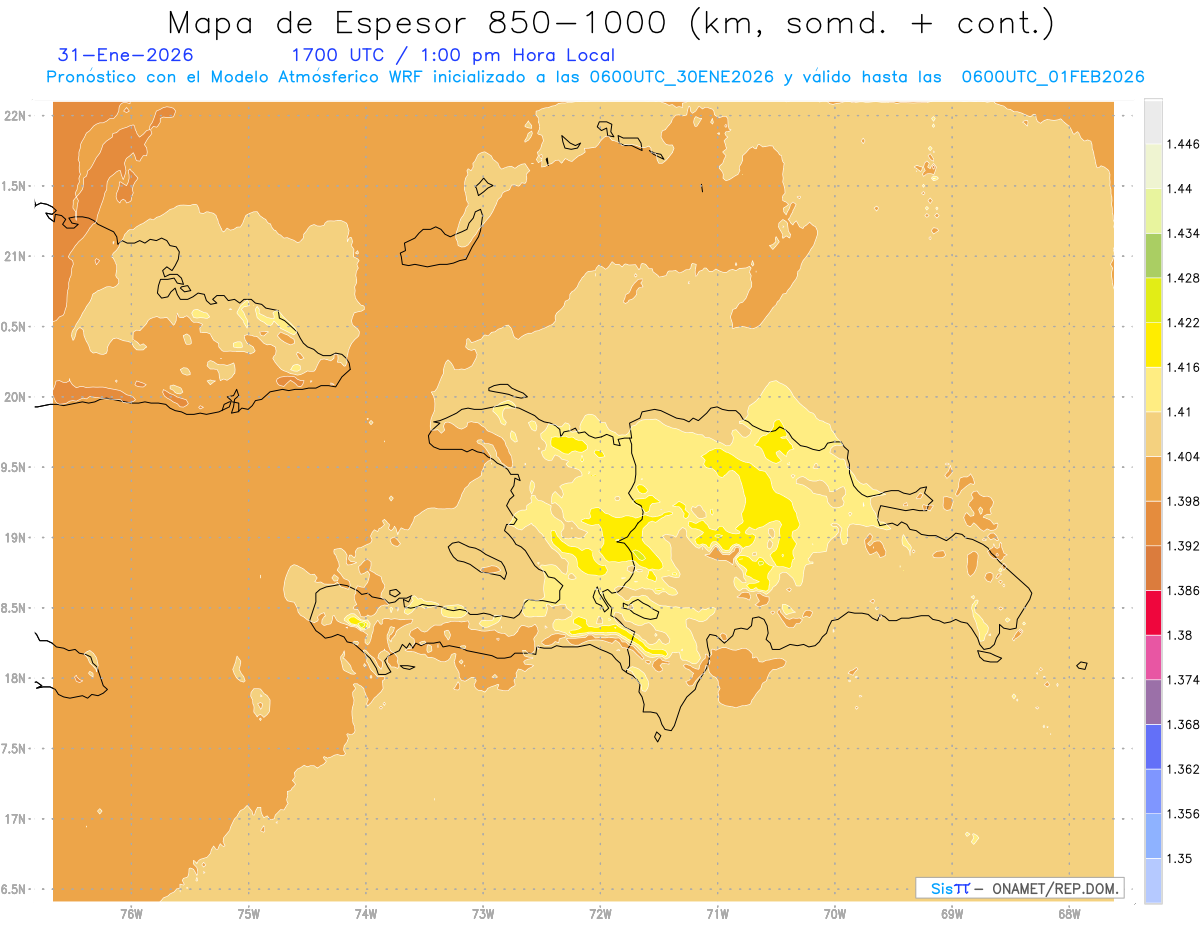Viewport: 1200px width, 927px height.
Task: Click the green colorbar segment above 1.428
Action: point(1153,255)
